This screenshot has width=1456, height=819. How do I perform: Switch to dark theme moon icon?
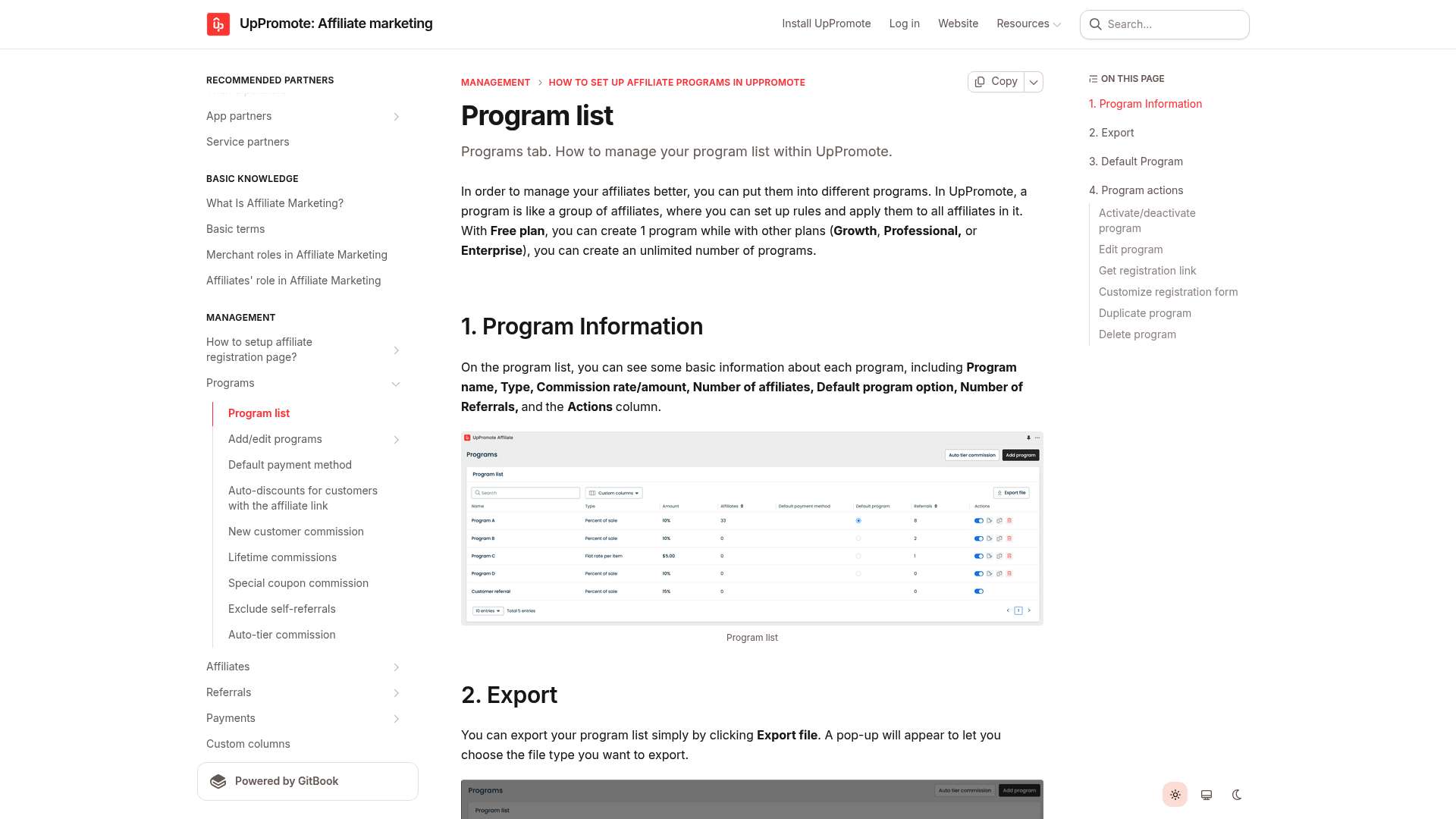point(1237,795)
